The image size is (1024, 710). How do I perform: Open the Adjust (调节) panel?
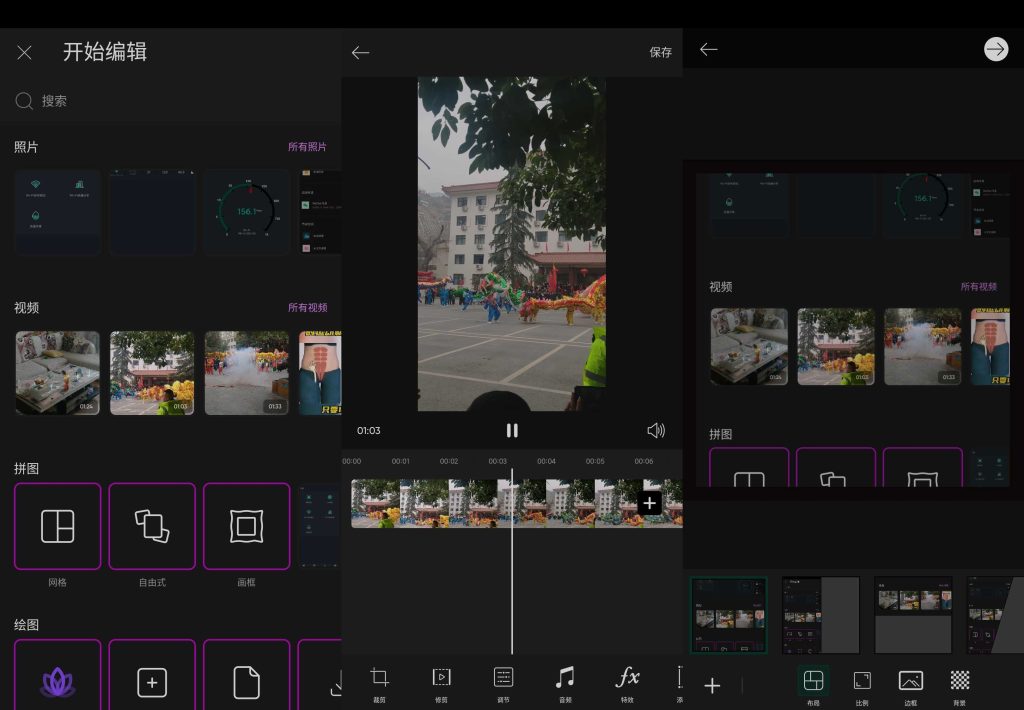pyautogui.click(x=501, y=683)
